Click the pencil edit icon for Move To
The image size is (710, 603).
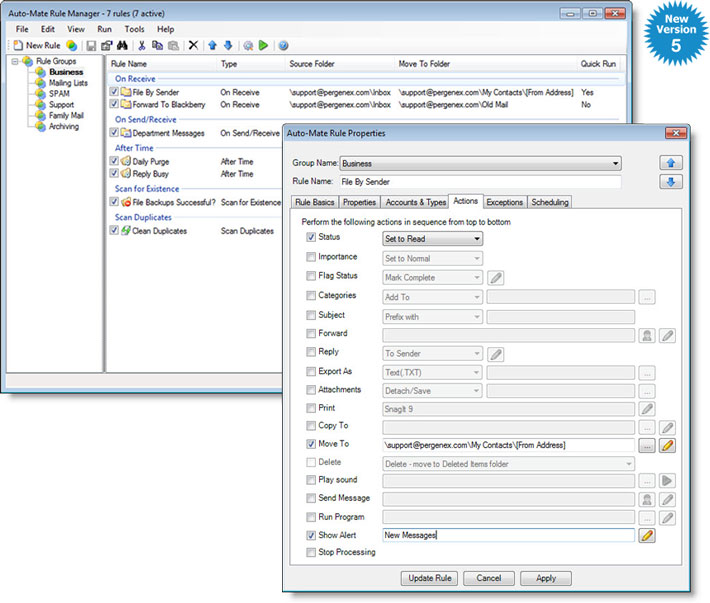pyautogui.click(x=667, y=445)
